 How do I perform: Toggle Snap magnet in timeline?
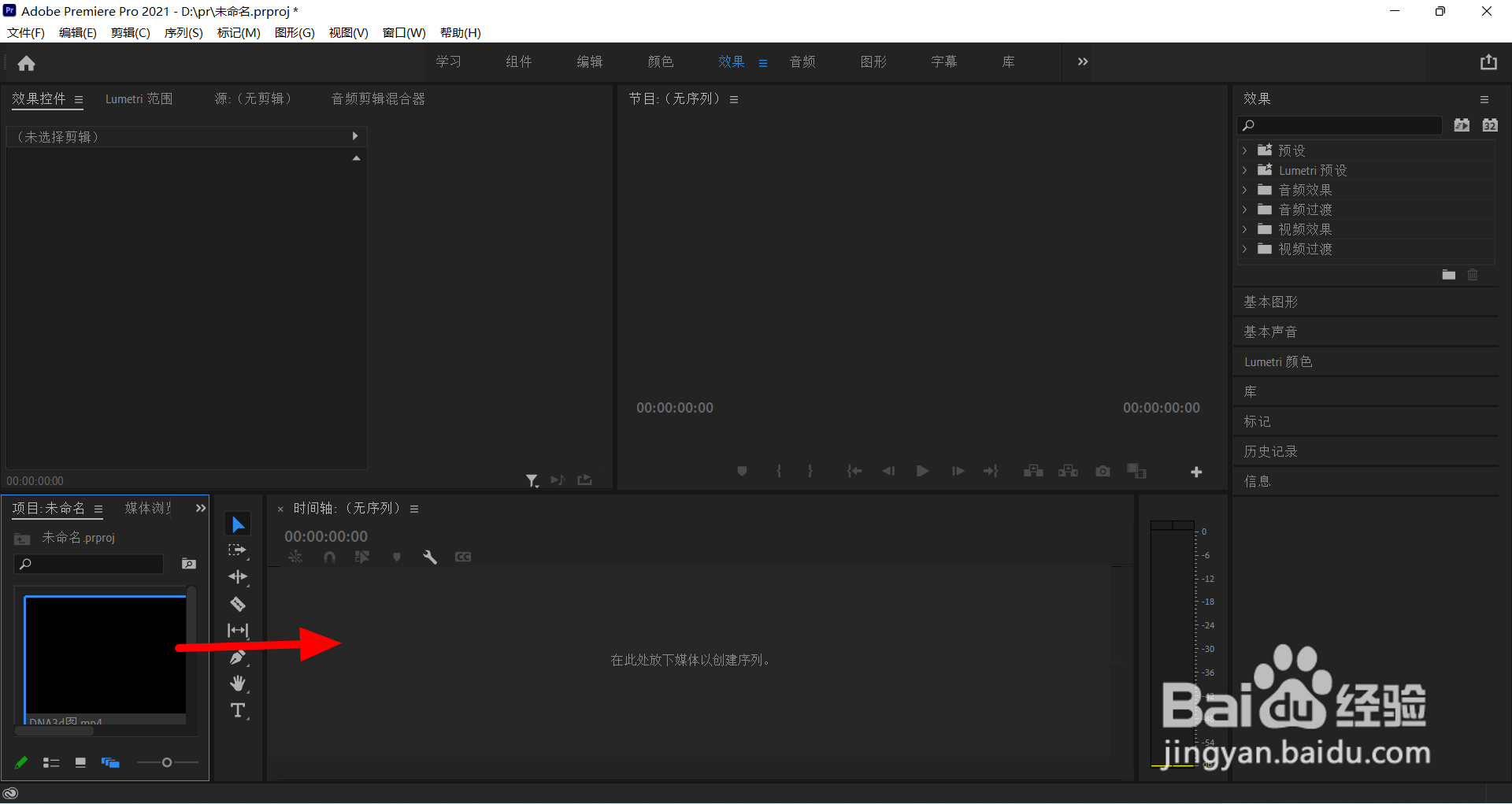(329, 557)
